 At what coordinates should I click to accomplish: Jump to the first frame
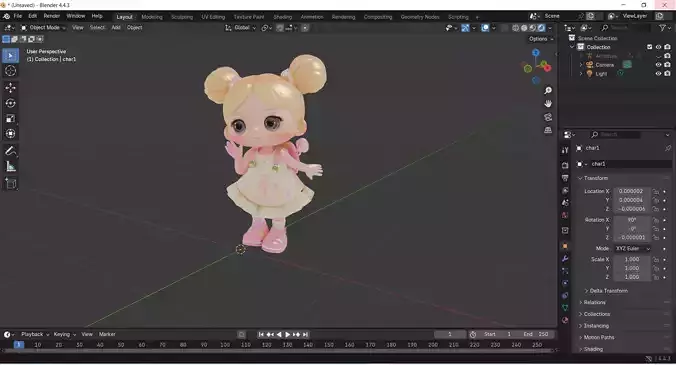(x=261, y=334)
